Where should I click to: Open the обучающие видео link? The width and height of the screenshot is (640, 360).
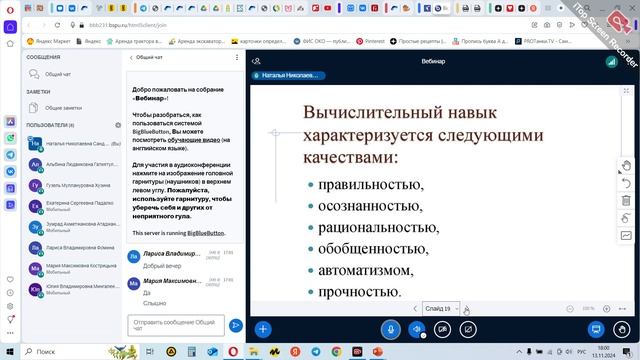(x=193, y=140)
